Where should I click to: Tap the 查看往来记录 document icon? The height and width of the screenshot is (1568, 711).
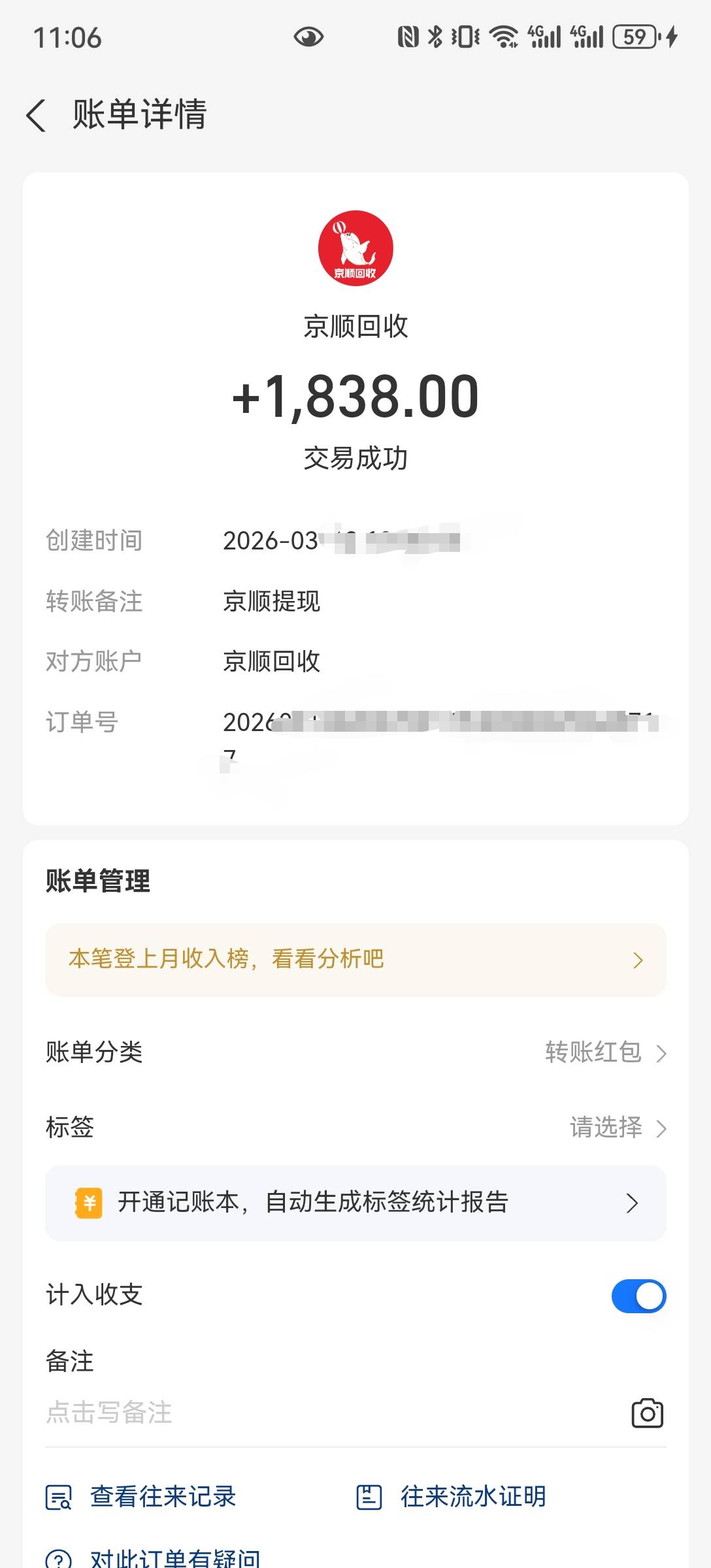point(58,1497)
